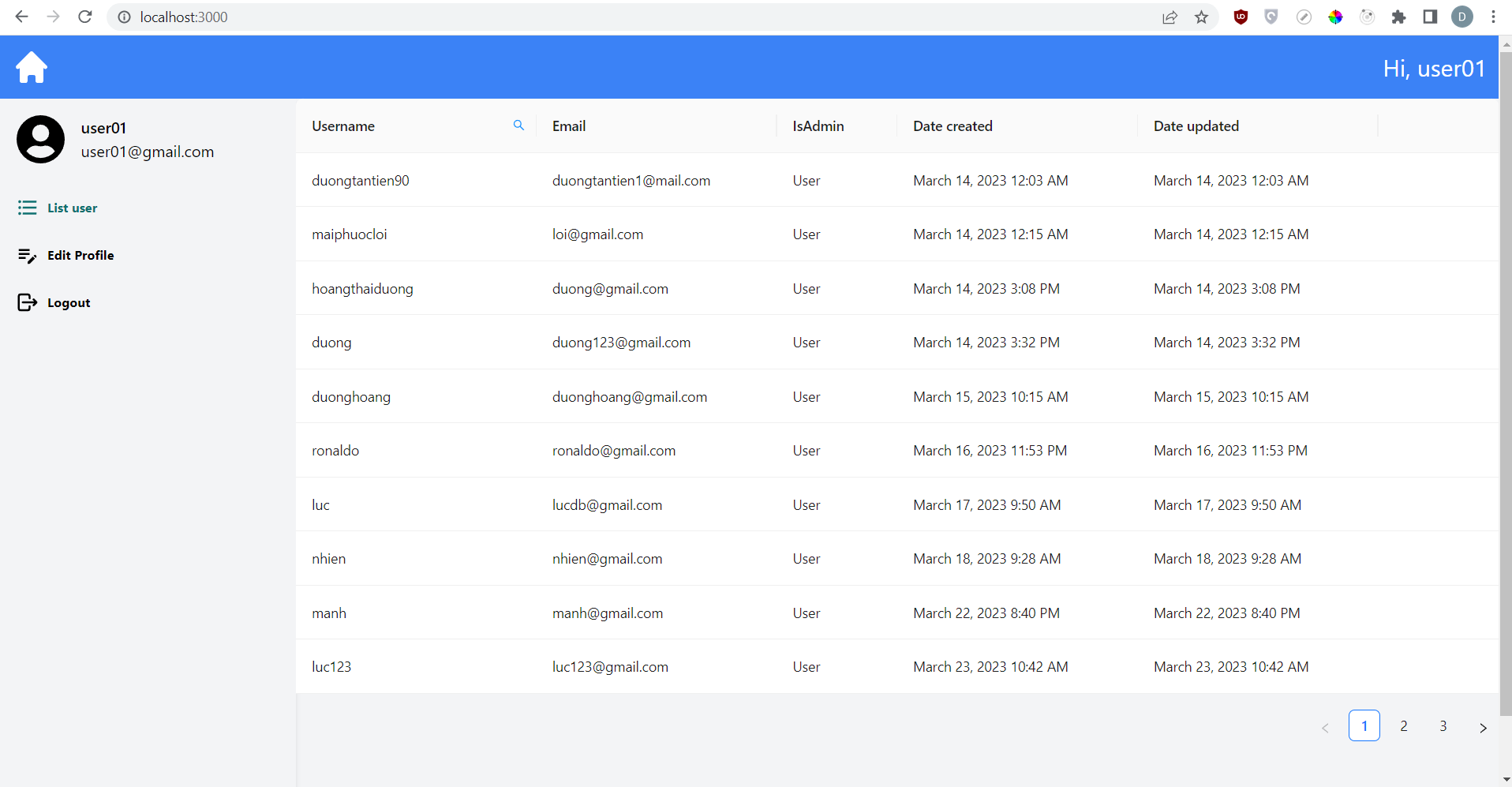Click the Hi, user01 greeting text
The width and height of the screenshot is (1512, 787).
click(x=1434, y=69)
